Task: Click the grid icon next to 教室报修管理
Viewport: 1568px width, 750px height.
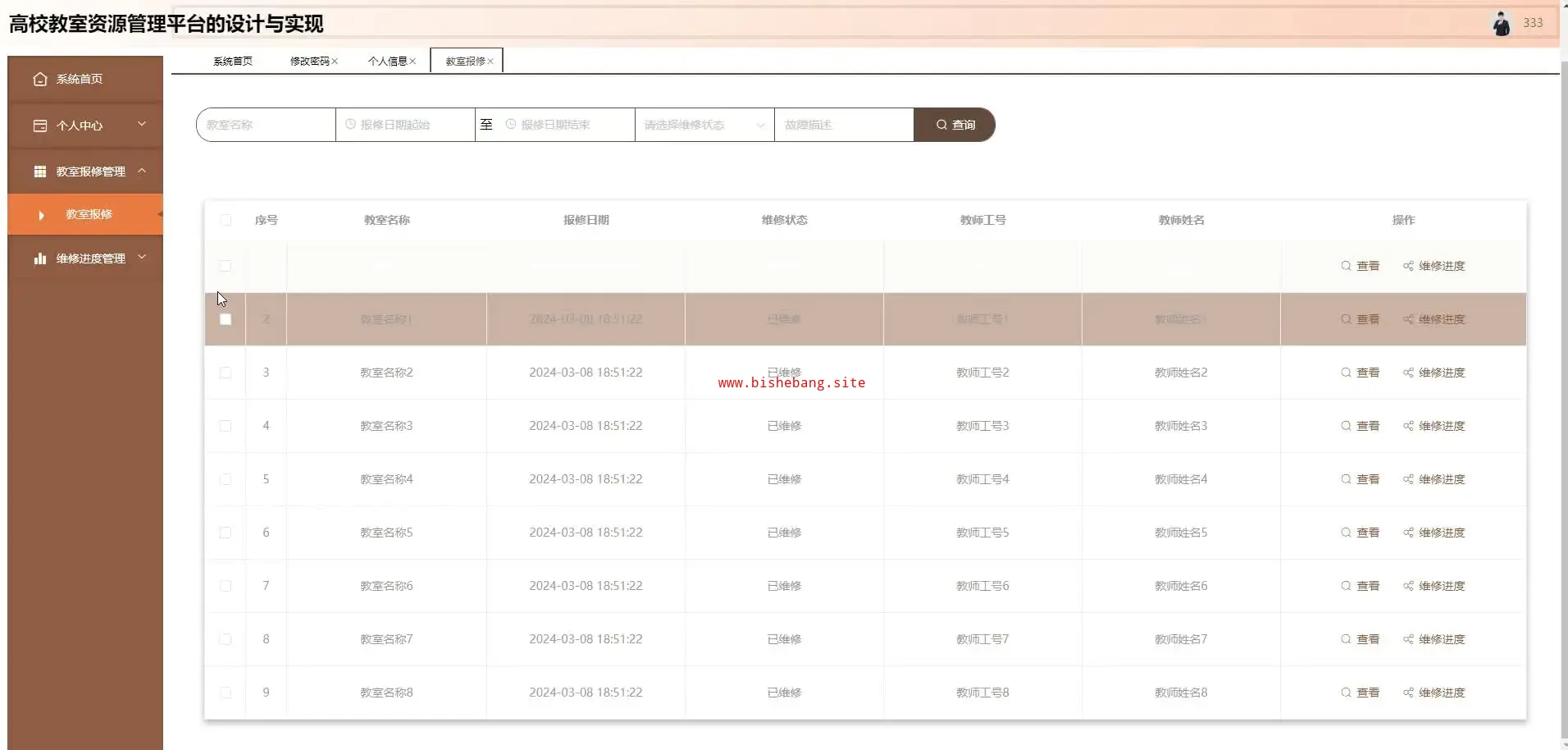Action: [39, 171]
